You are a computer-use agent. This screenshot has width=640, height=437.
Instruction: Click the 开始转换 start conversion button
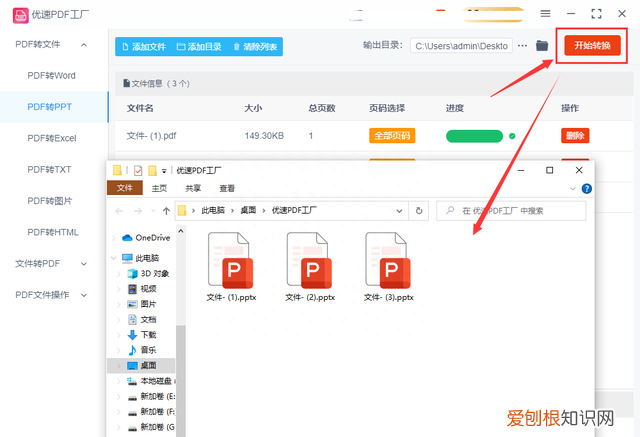(592, 45)
